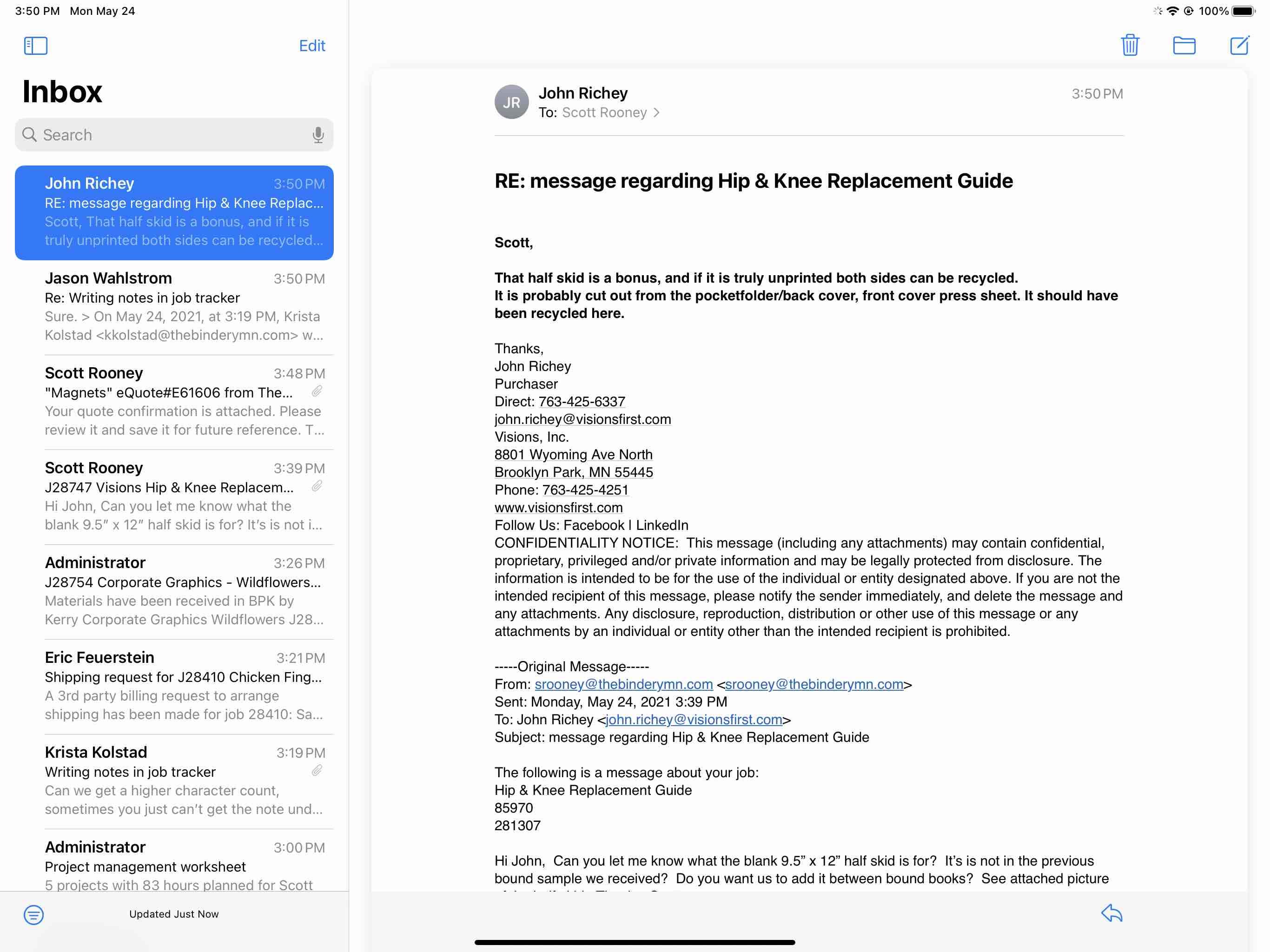Delete message with the trash icon

1129,46
